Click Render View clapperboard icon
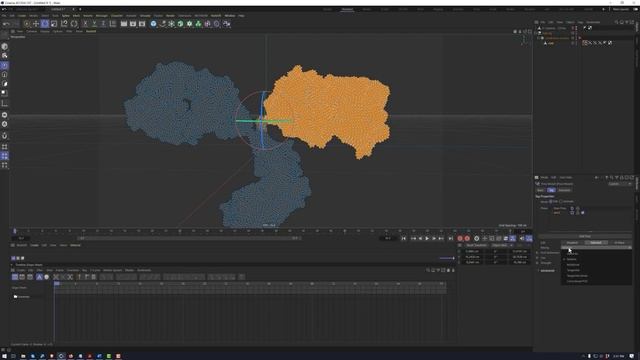The image size is (640, 360). 124,24
